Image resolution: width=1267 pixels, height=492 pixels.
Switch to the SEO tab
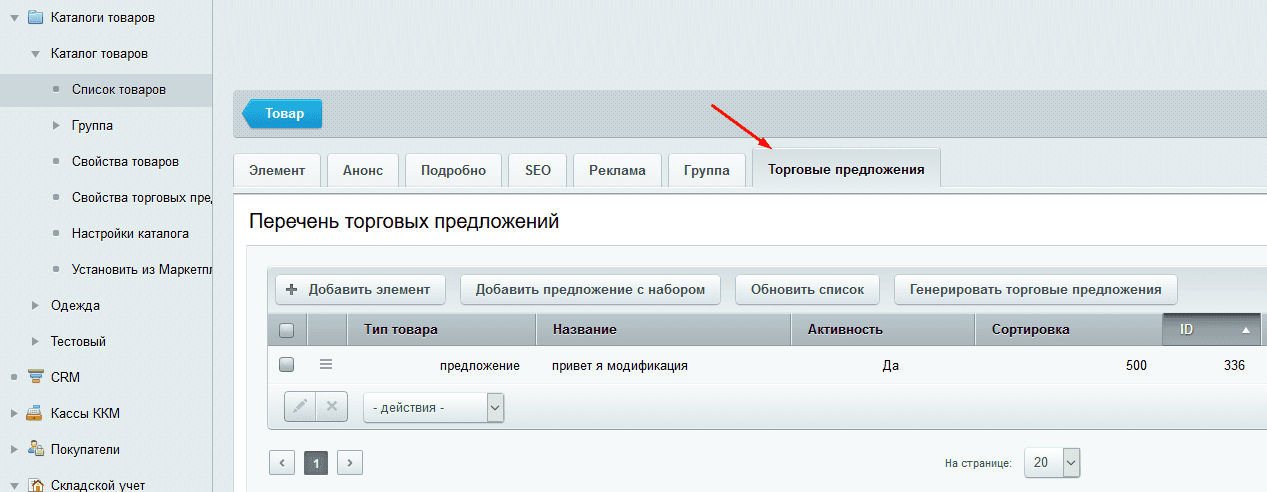537,170
